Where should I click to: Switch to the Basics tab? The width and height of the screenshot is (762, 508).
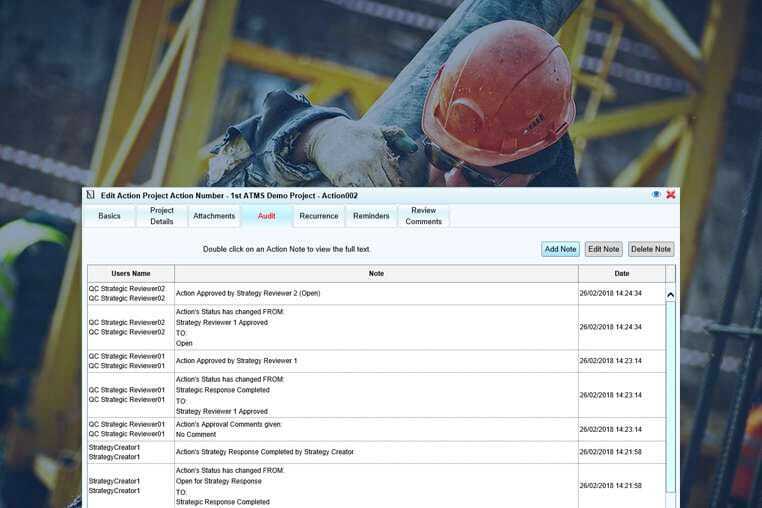coord(109,216)
